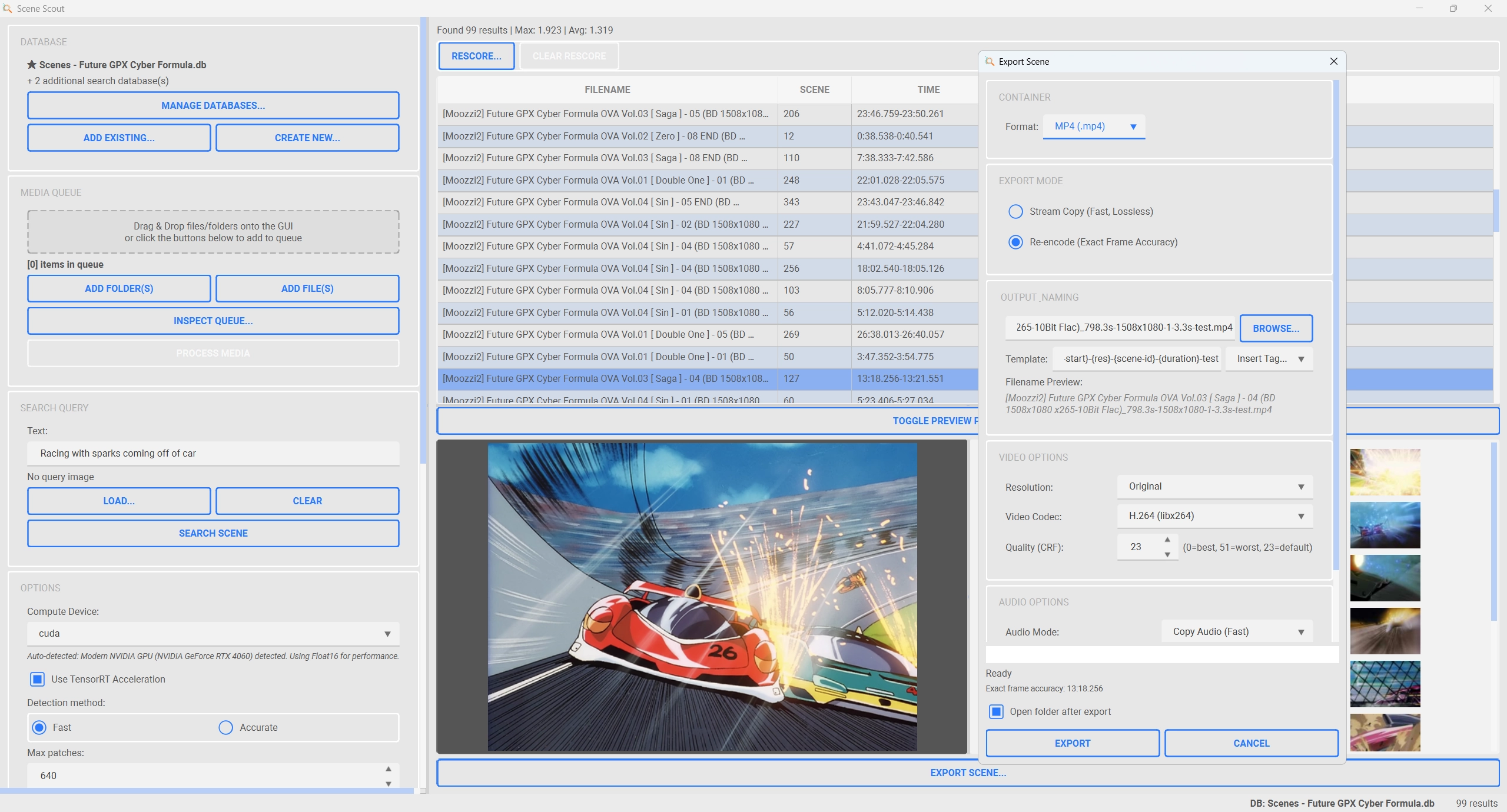This screenshot has width=1507, height=812.
Task: Select the pink car thumbnail at bottom
Action: click(1385, 733)
